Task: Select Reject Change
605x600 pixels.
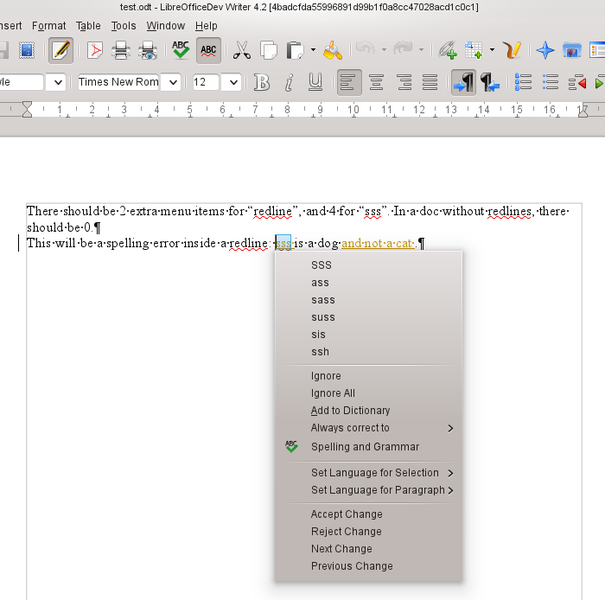Action: (x=368, y=532)
